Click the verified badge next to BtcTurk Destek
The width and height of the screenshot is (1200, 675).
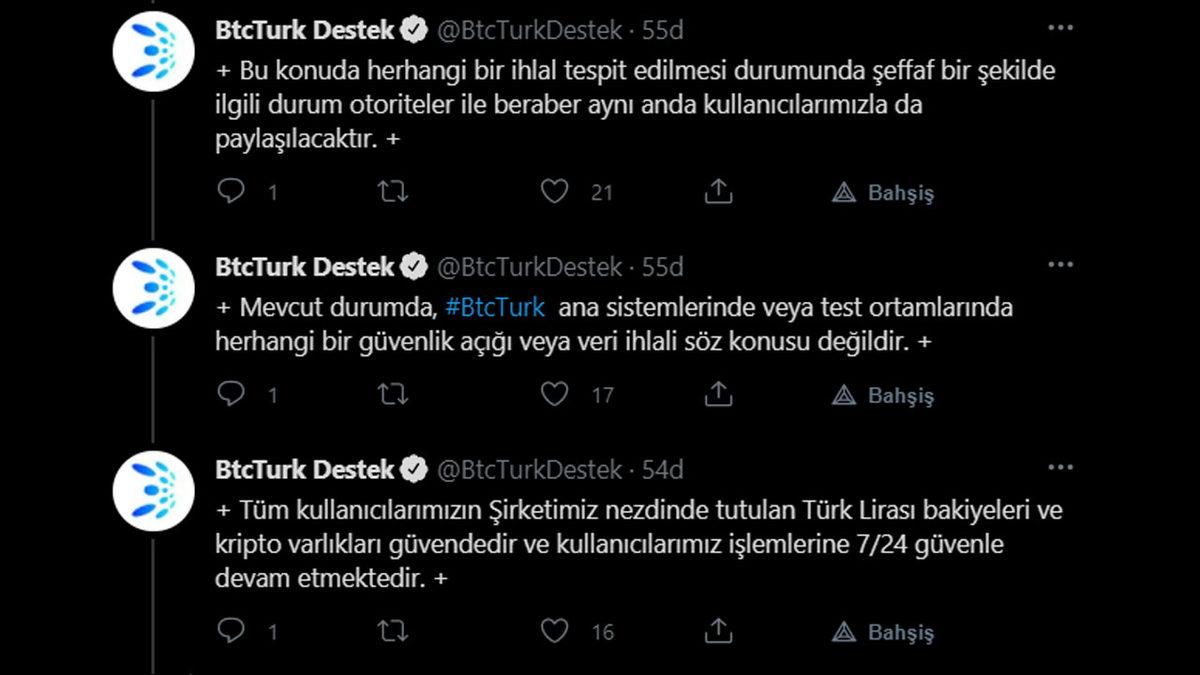pyautogui.click(x=410, y=29)
